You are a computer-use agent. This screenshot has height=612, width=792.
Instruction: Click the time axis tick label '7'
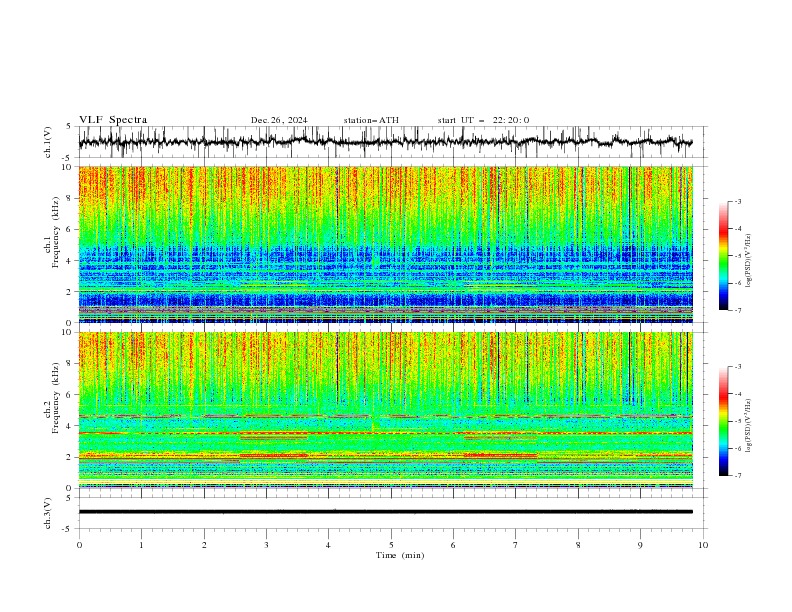(516, 545)
